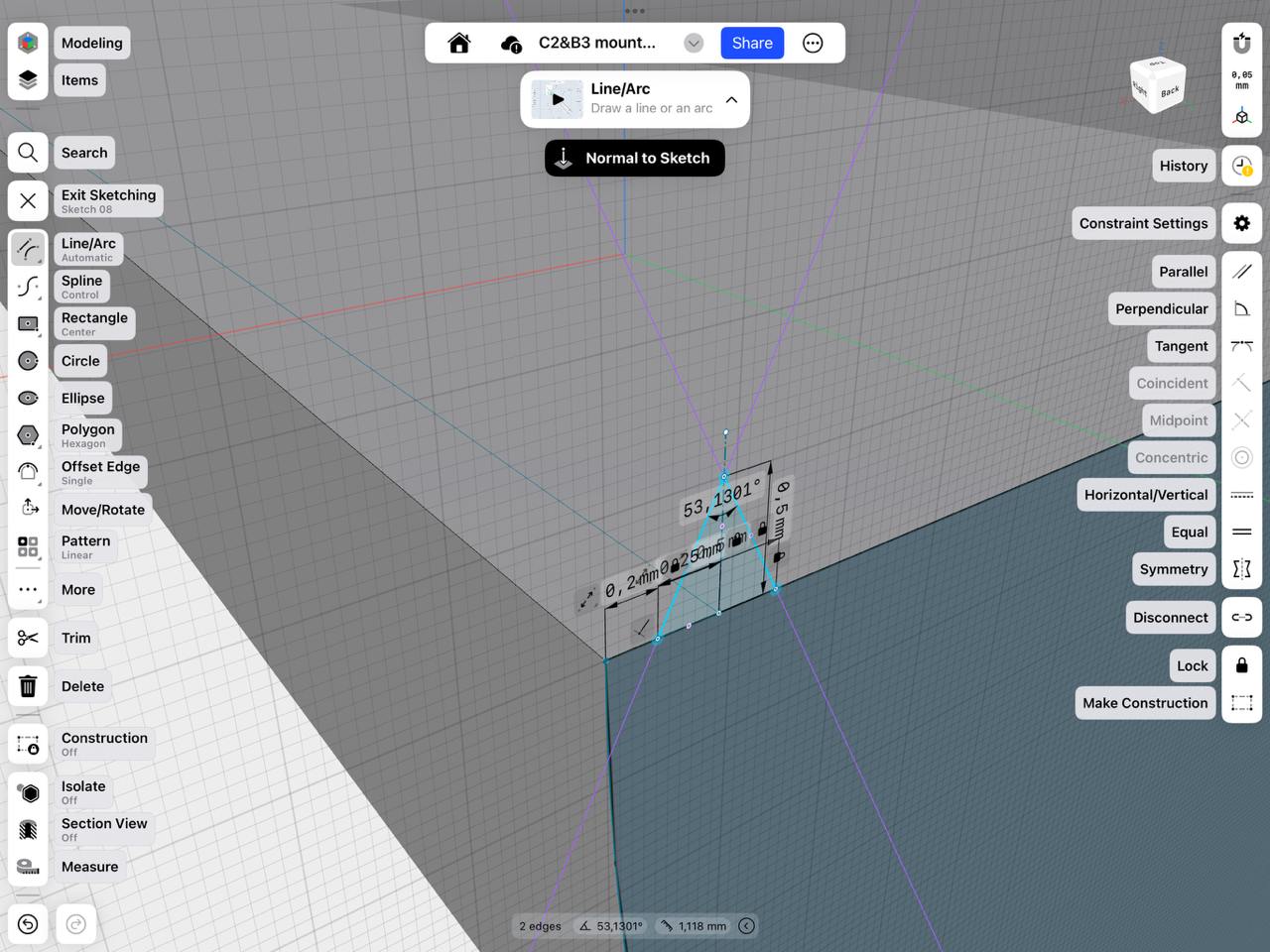Switch to the Items panel

point(28,79)
